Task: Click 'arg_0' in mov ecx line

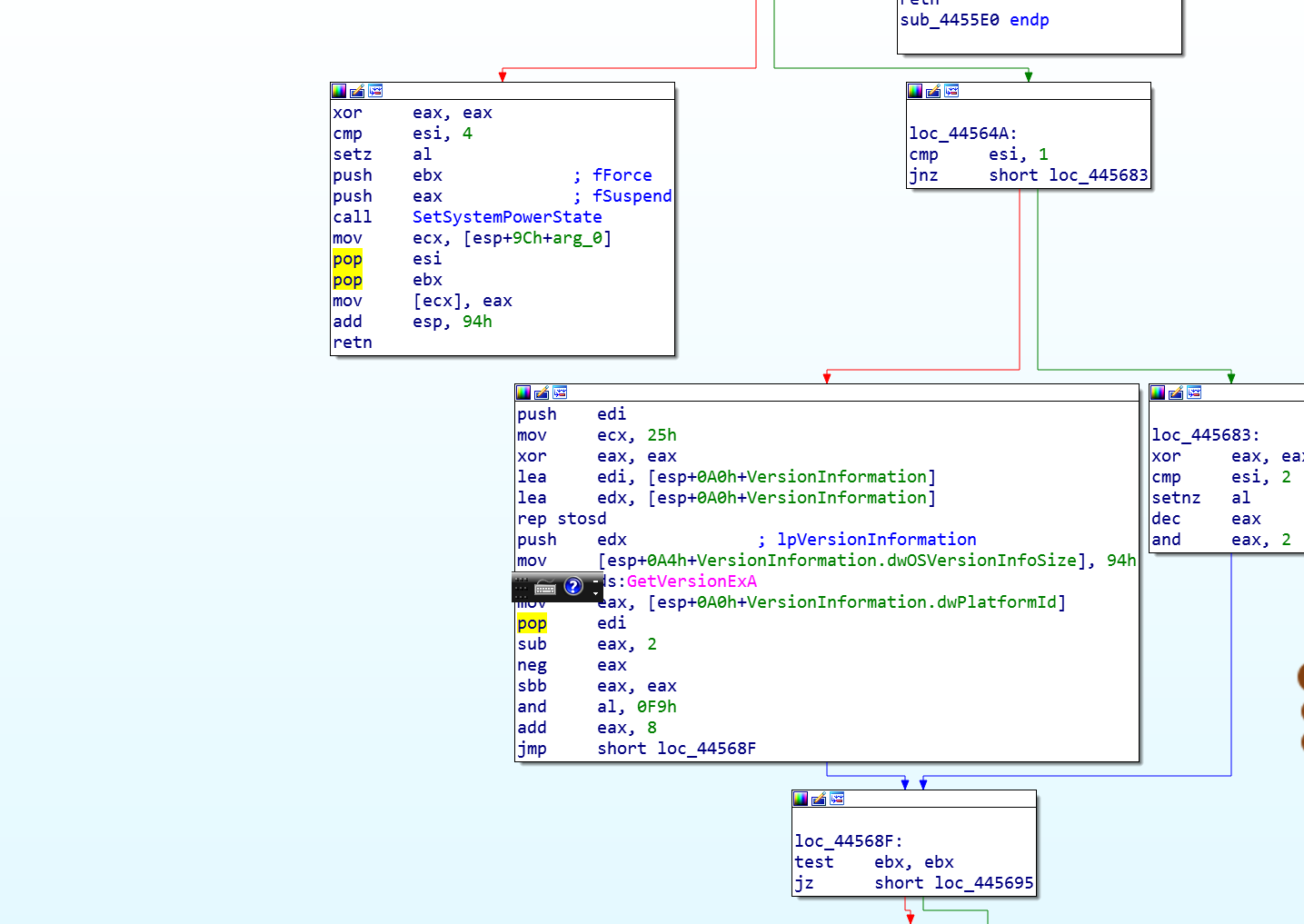Action: point(578,238)
